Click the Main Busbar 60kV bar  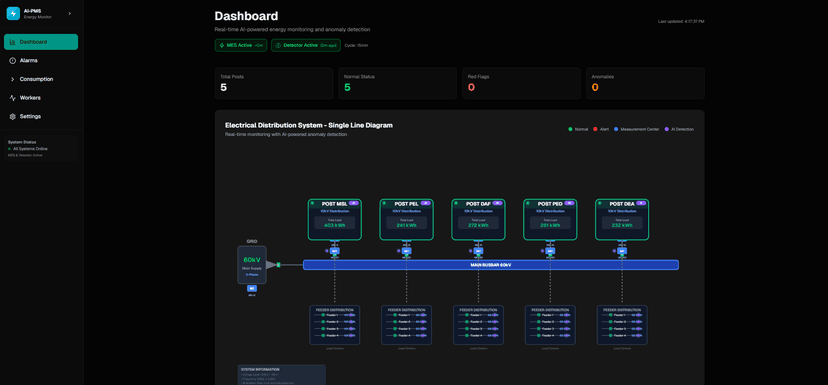(x=491, y=265)
